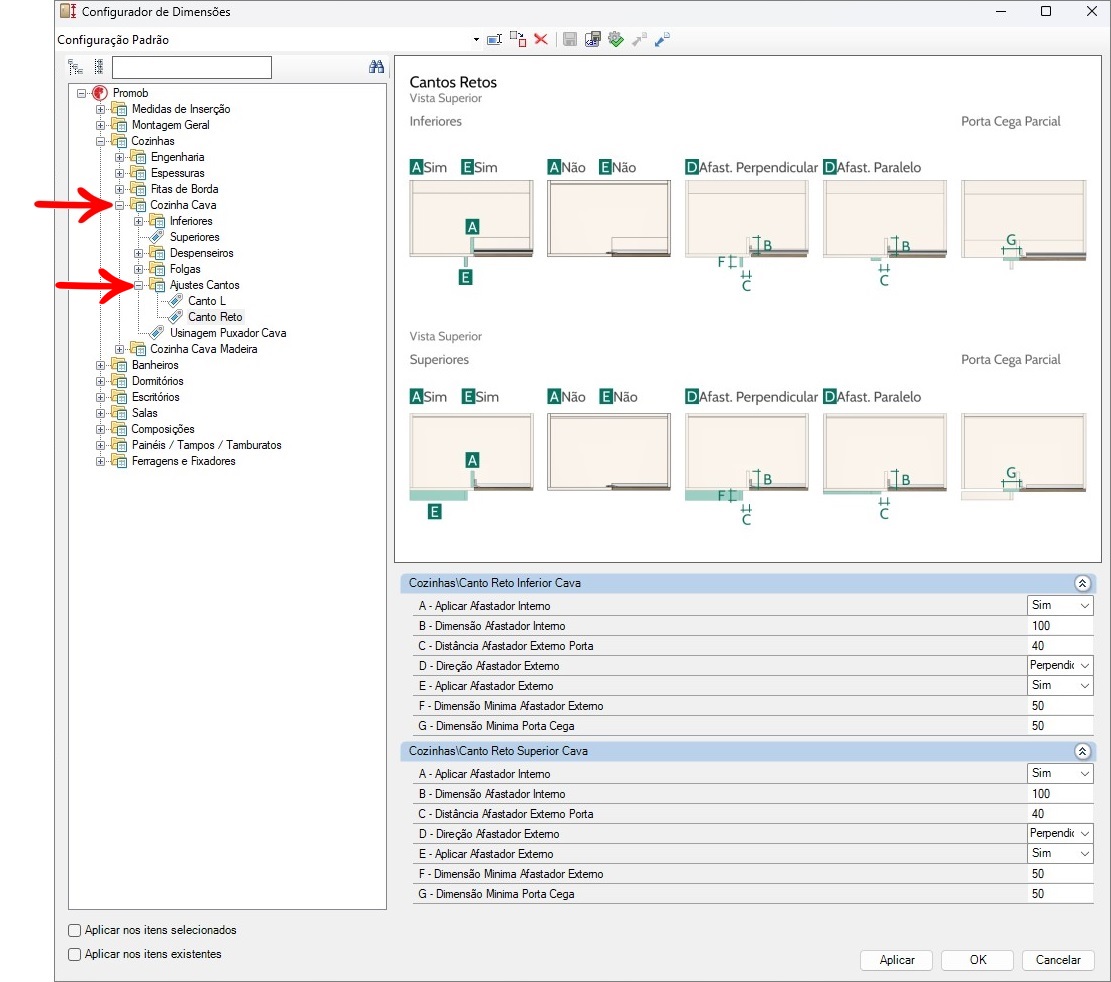Open Inferior Cava A - Aplicar Afastador Interno dropdown
The width and height of the screenshot is (1111, 982).
(x=1084, y=606)
